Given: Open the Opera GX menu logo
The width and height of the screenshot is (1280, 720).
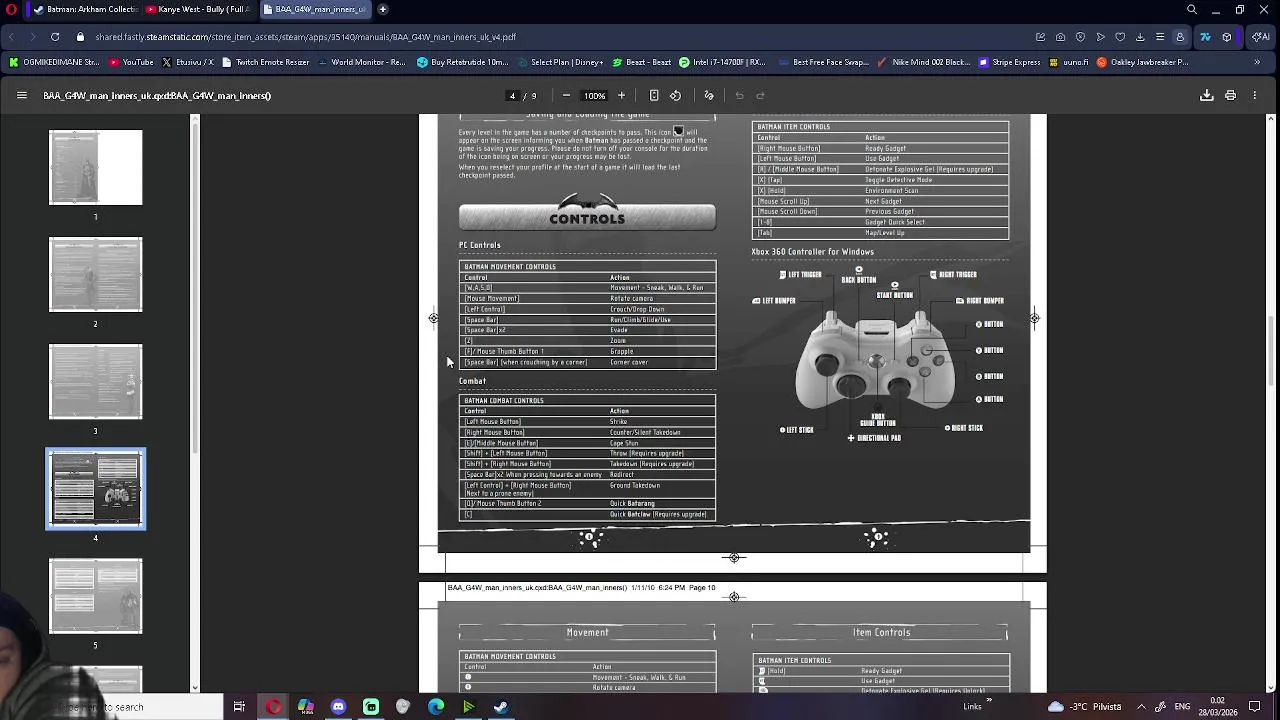Looking at the screenshot, I should pyautogui.click(x=11, y=9).
